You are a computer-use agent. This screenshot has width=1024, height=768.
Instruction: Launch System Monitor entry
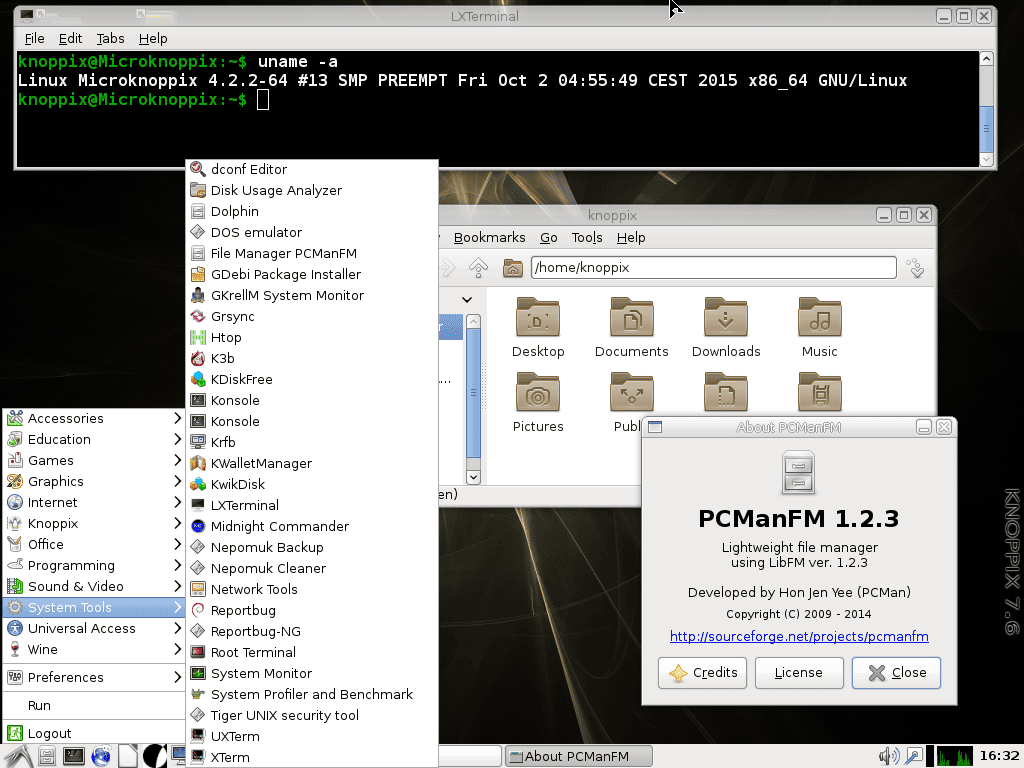pos(312,673)
